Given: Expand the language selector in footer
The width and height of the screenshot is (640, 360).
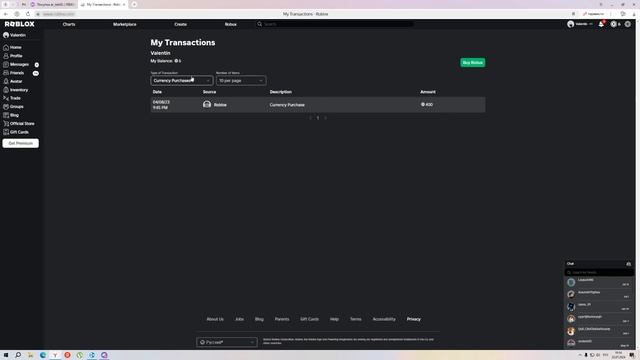Looking at the screenshot, I should (x=227, y=342).
